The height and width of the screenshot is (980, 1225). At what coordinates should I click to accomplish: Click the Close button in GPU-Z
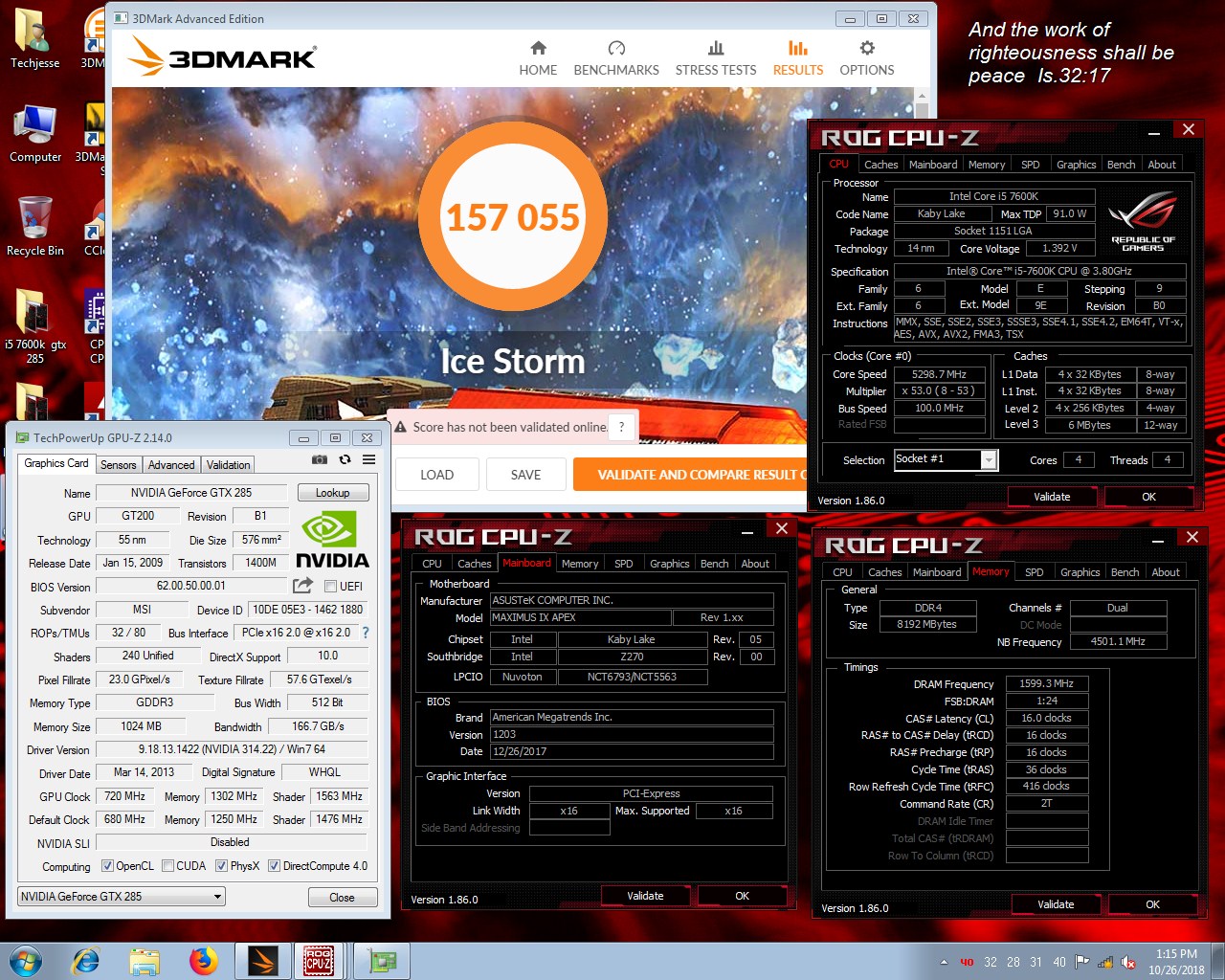342,898
